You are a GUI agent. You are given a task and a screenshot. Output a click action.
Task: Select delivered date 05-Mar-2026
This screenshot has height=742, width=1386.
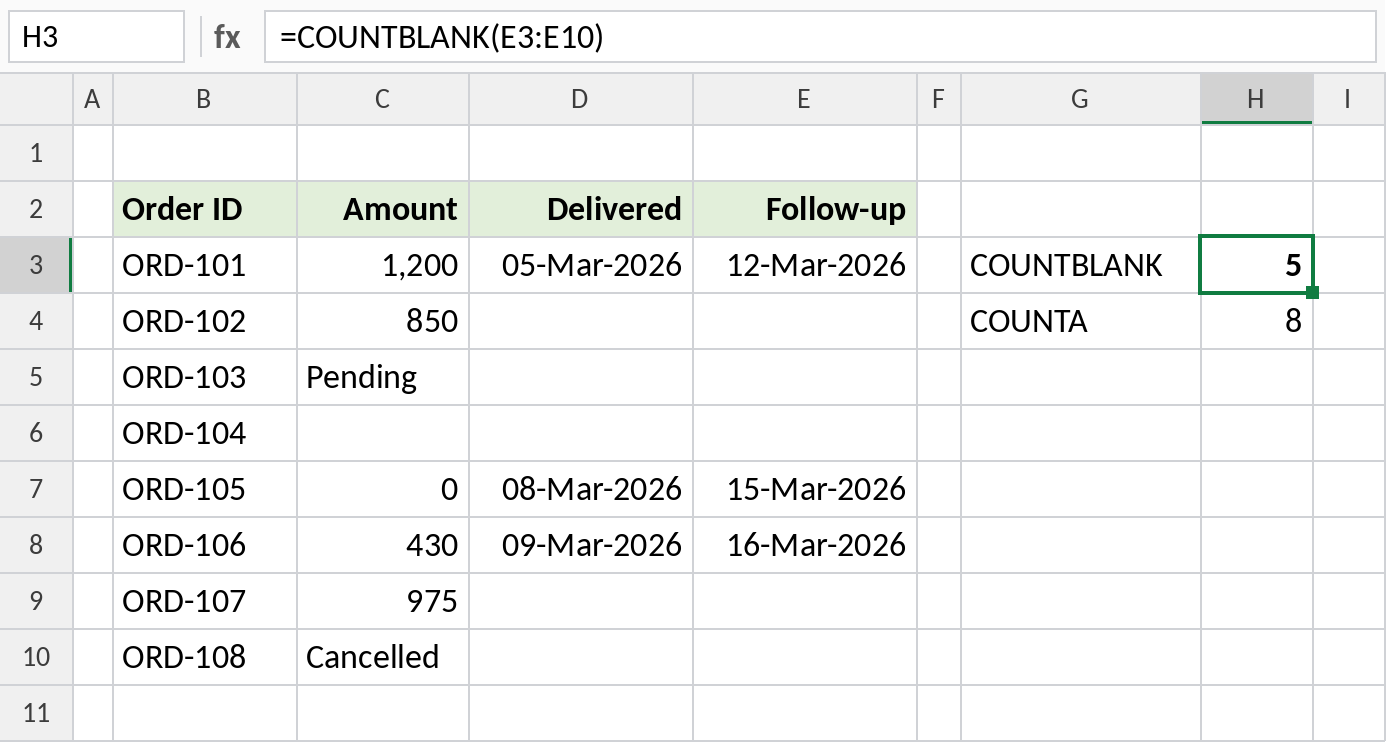(x=581, y=265)
